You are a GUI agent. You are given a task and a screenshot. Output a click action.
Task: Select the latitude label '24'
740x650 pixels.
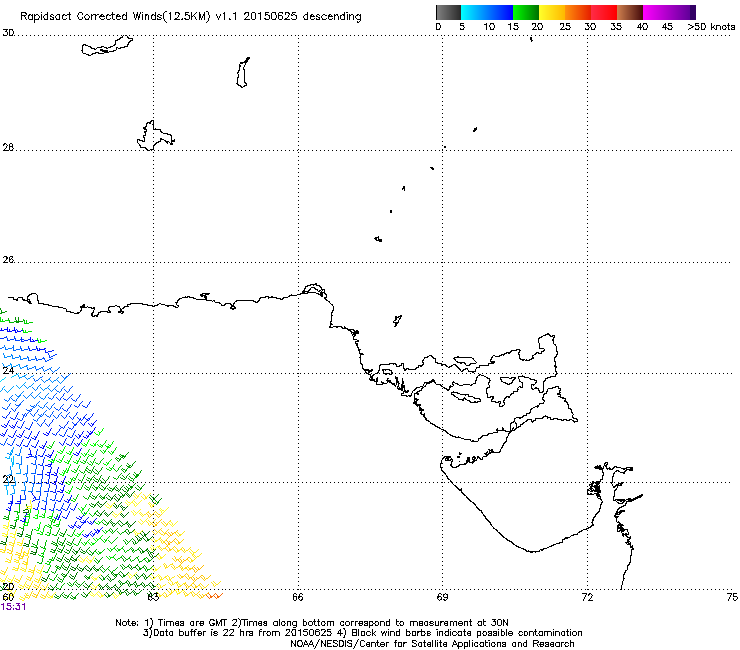(8, 371)
